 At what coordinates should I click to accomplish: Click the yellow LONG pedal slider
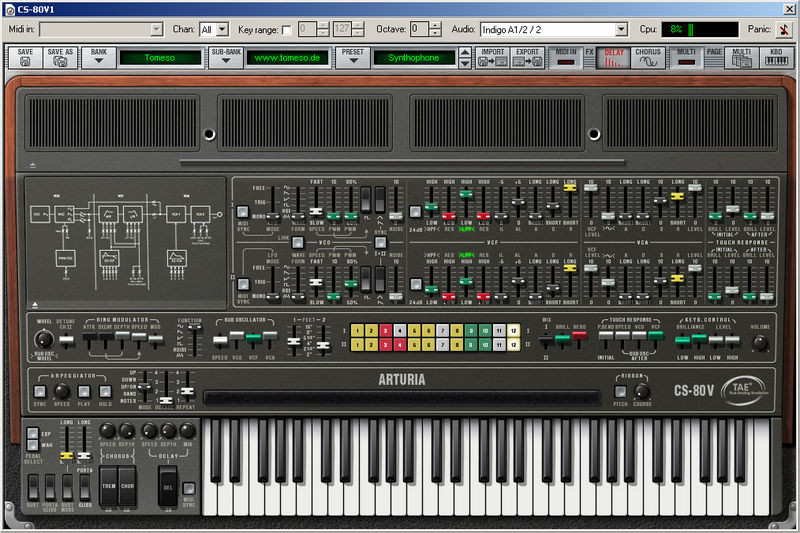66,455
